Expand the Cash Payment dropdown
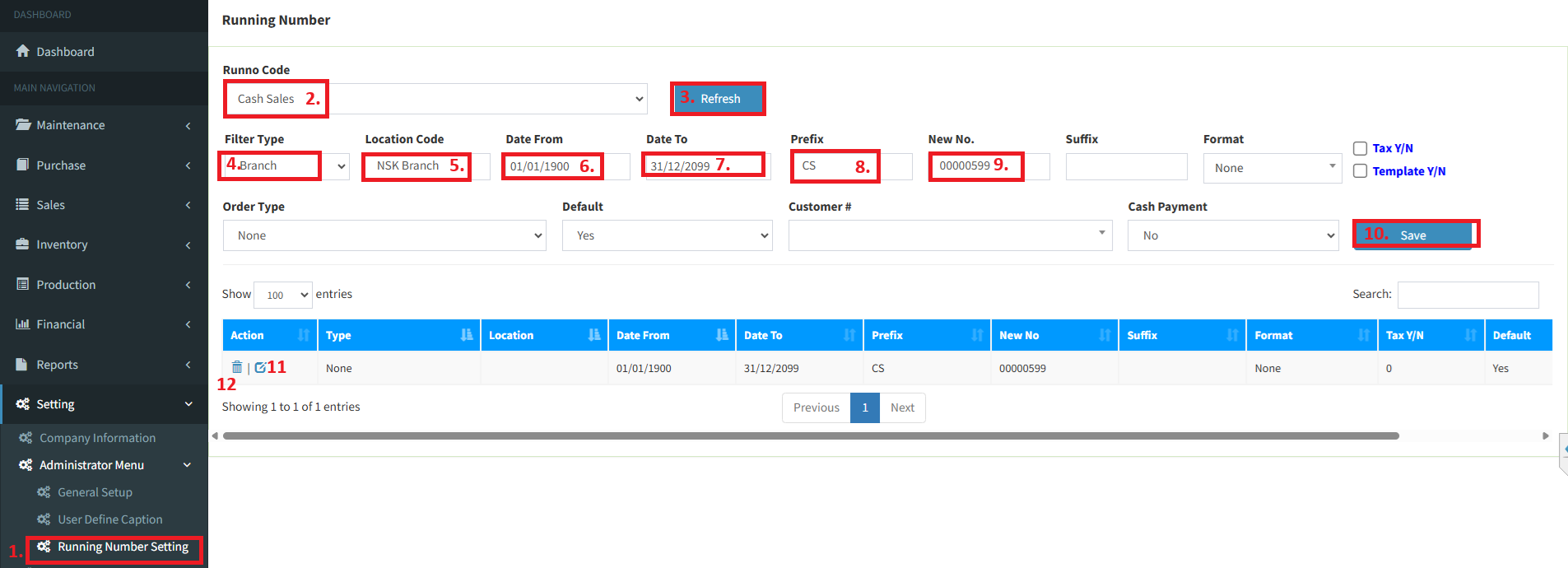 (x=1232, y=235)
